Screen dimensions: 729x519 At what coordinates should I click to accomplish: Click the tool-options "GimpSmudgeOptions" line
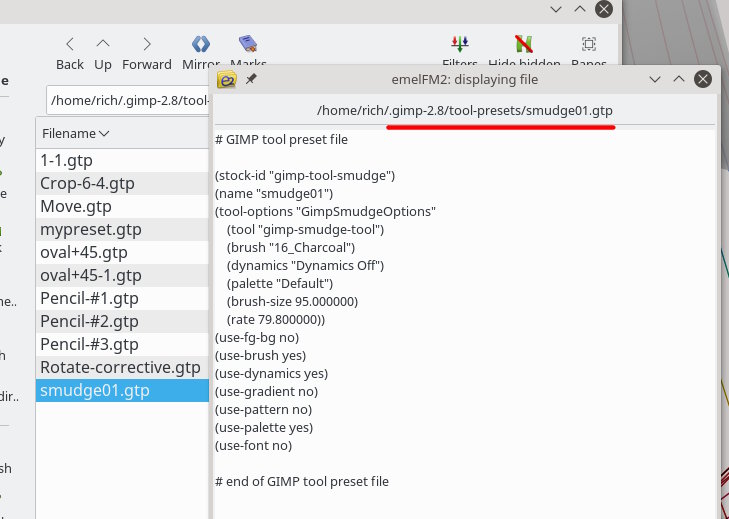[325, 212]
